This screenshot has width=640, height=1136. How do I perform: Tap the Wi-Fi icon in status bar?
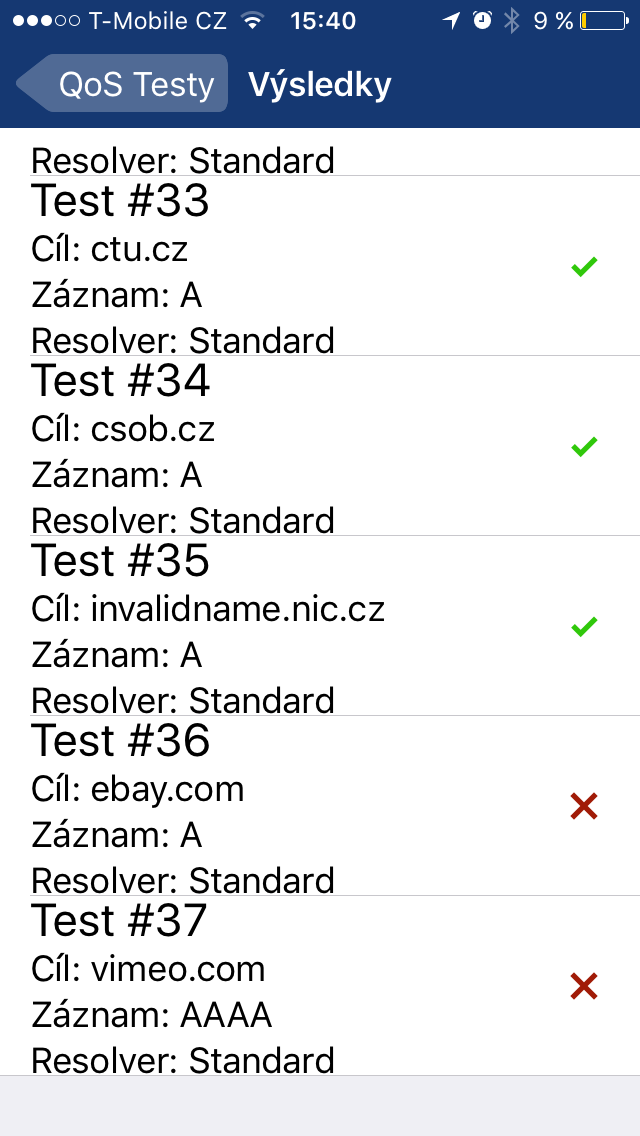253,21
